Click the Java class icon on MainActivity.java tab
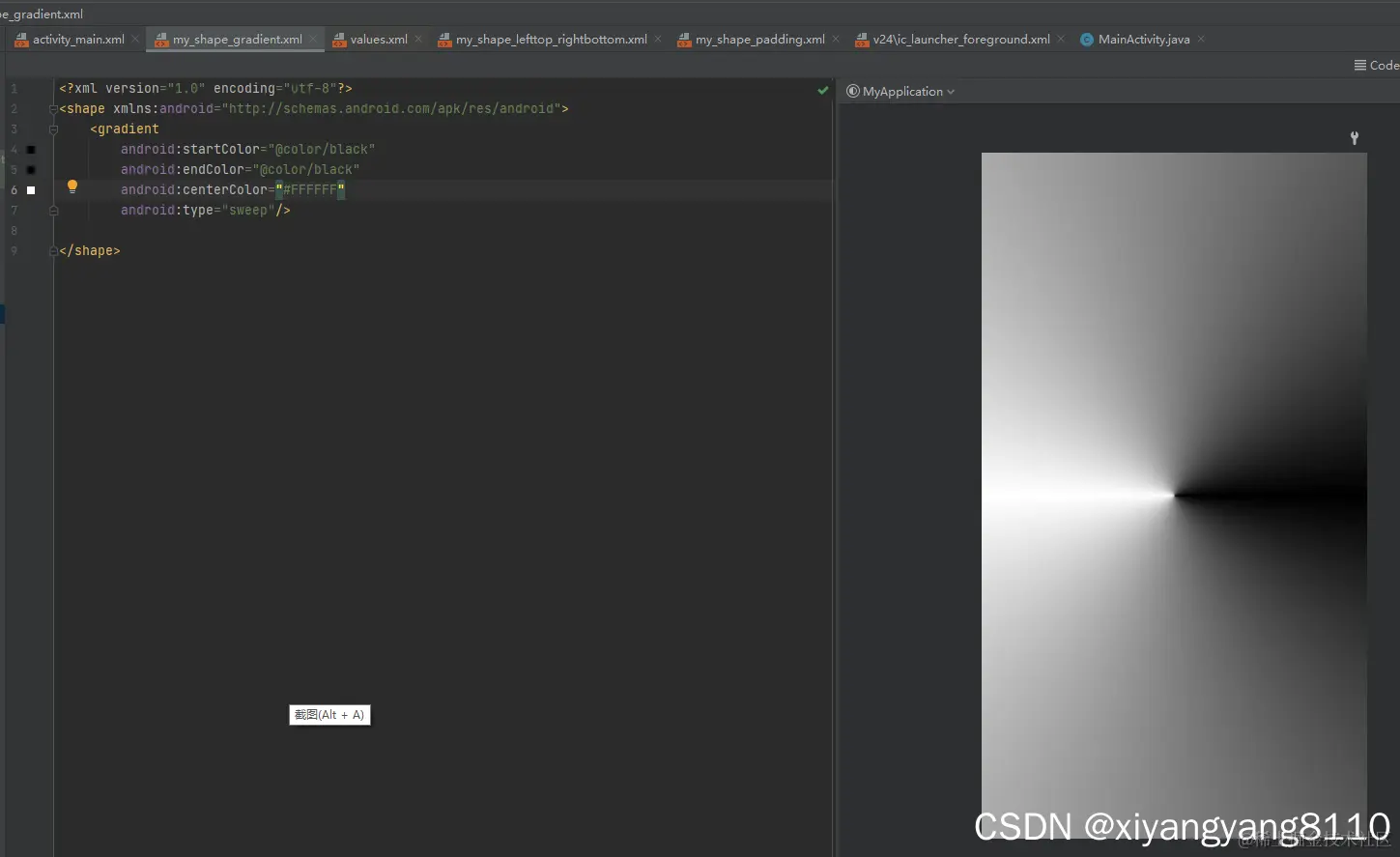This screenshot has width=1400, height=857. (x=1087, y=40)
